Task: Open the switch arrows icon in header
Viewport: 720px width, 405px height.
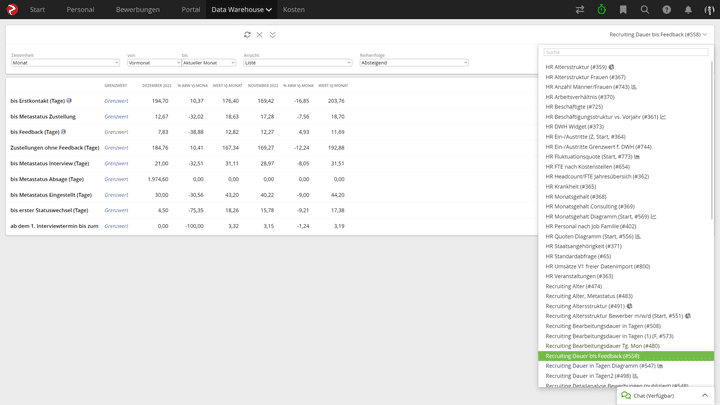Action: click(580, 10)
